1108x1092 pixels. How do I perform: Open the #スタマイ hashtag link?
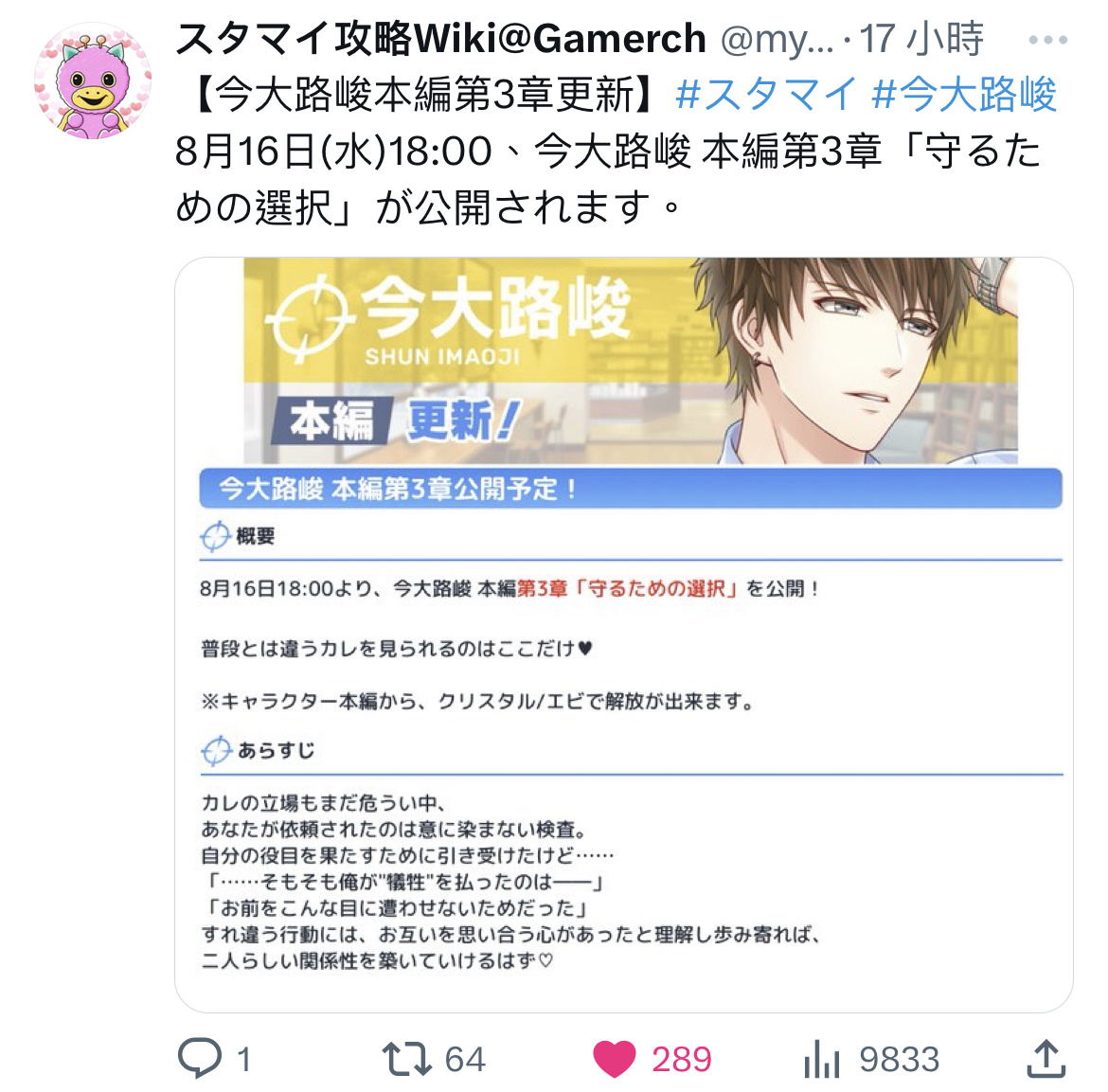[x=766, y=95]
